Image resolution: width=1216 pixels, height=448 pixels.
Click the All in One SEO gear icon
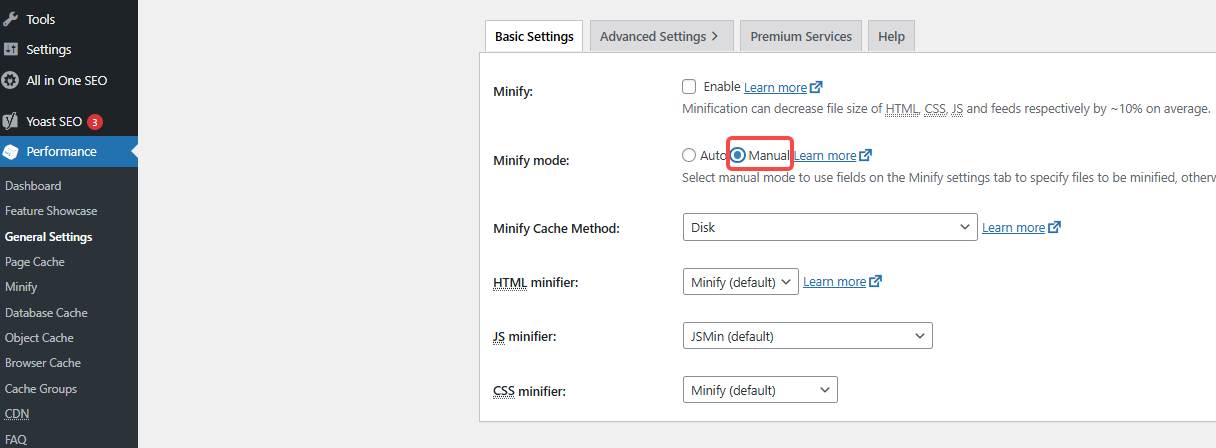click(x=11, y=80)
